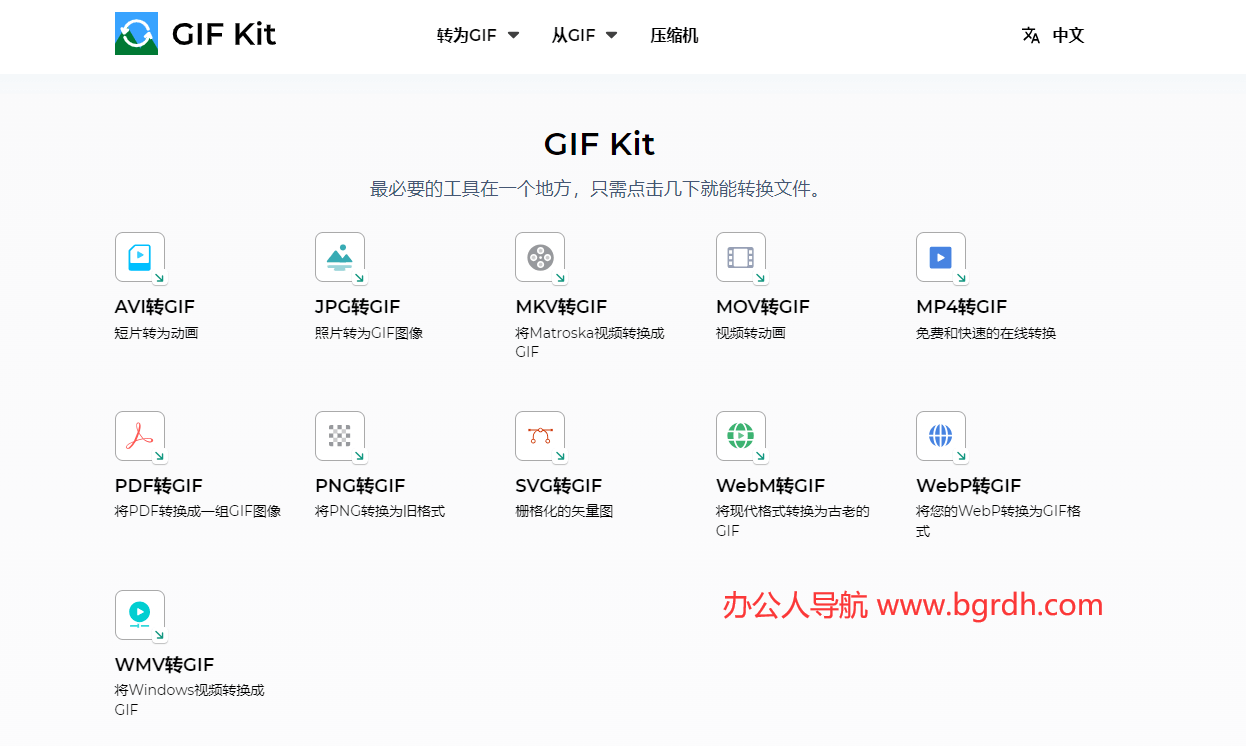Click the WebM转GIF globe icon
This screenshot has width=1246, height=746.
tap(741, 436)
